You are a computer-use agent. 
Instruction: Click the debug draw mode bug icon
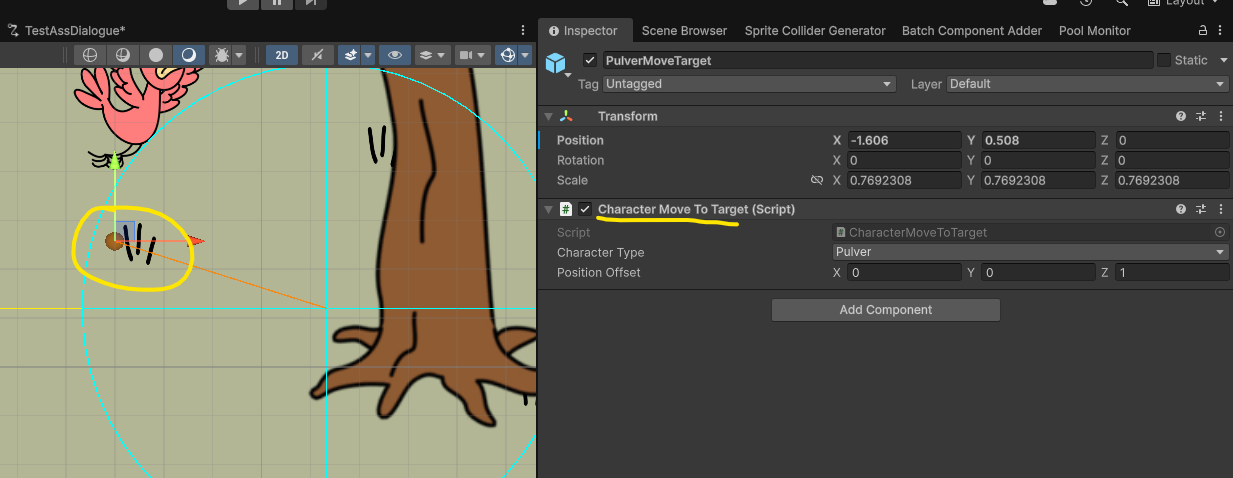click(x=222, y=55)
